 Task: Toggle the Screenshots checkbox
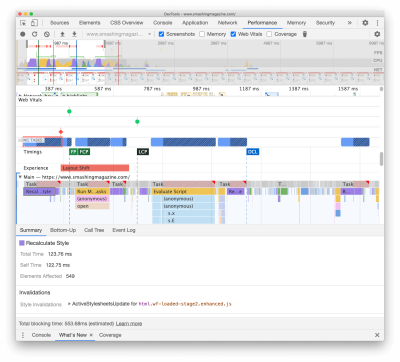[161, 34]
